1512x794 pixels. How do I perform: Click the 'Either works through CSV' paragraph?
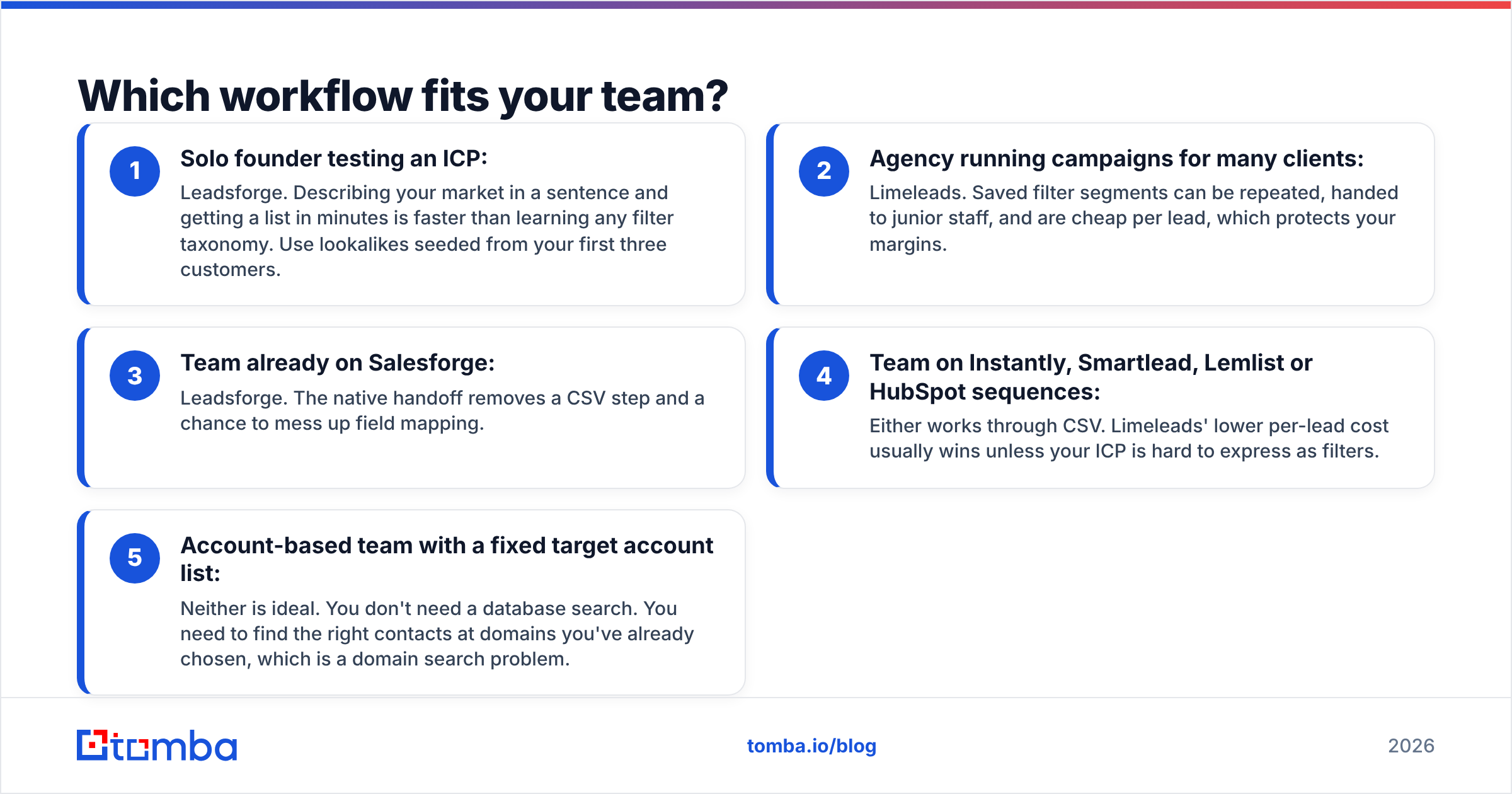(x=1129, y=438)
